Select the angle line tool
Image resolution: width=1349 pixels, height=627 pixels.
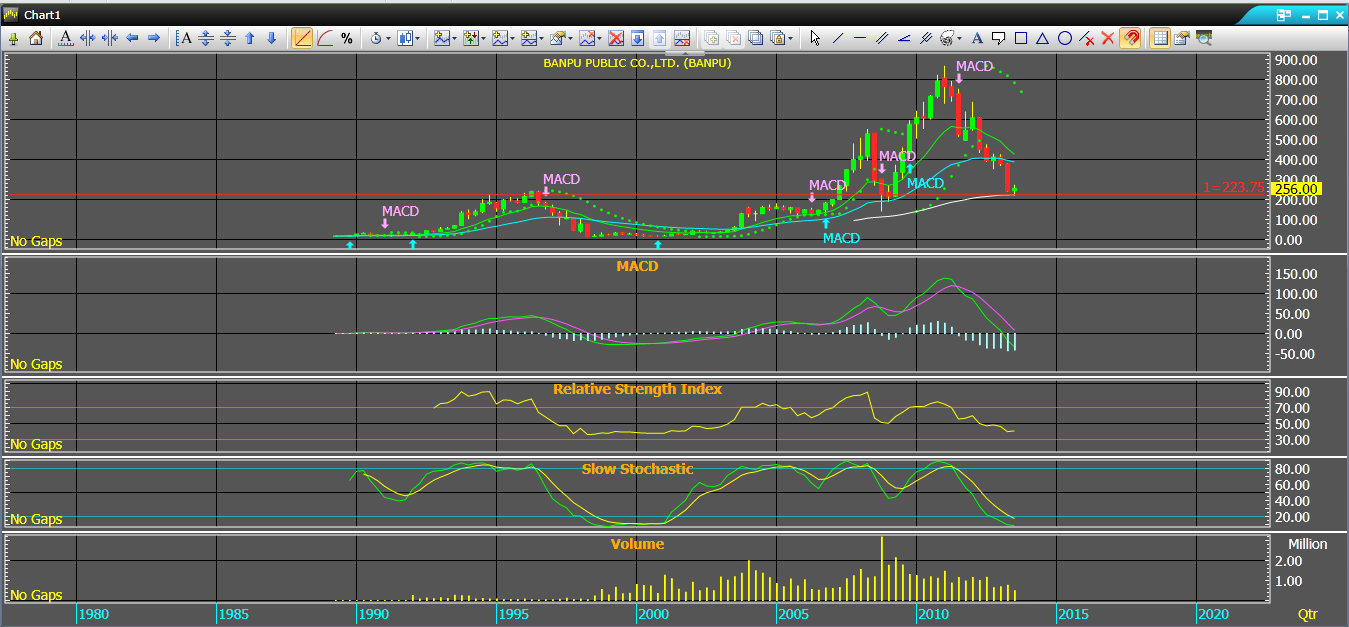[x=904, y=38]
